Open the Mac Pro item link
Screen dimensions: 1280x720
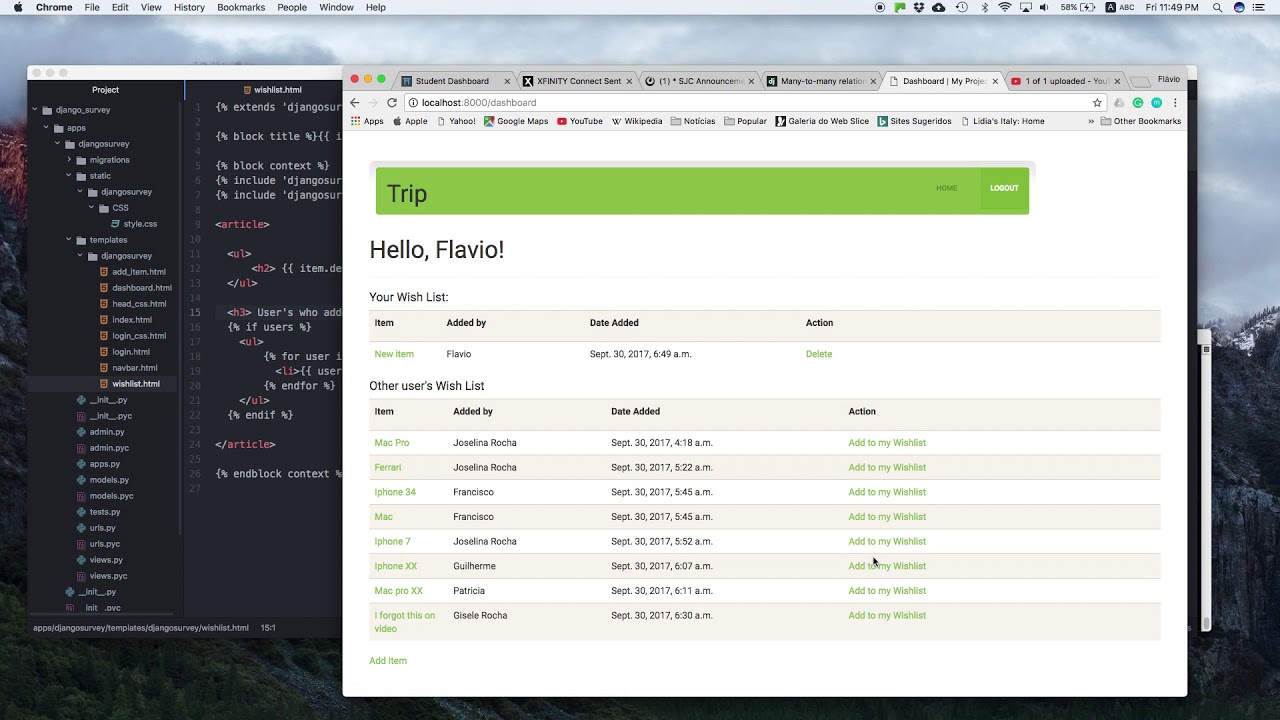pyautogui.click(x=392, y=443)
